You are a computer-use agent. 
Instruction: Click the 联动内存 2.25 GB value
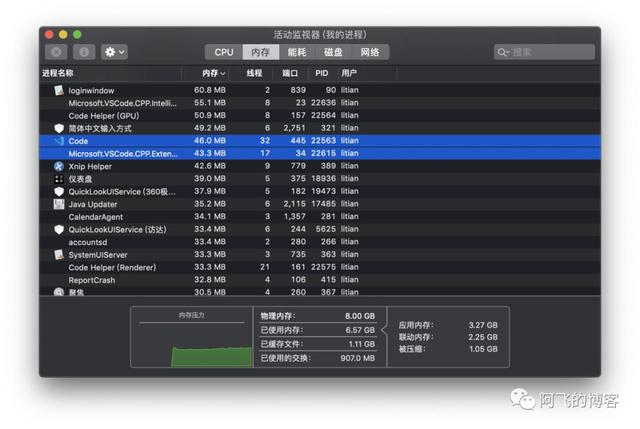[483, 337]
